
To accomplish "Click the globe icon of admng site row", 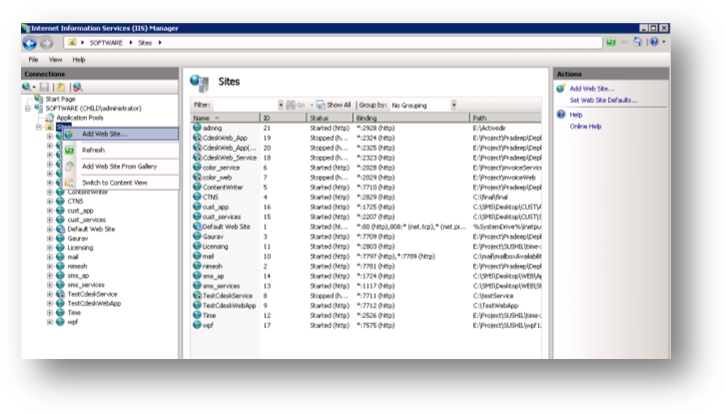I will (197, 127).
